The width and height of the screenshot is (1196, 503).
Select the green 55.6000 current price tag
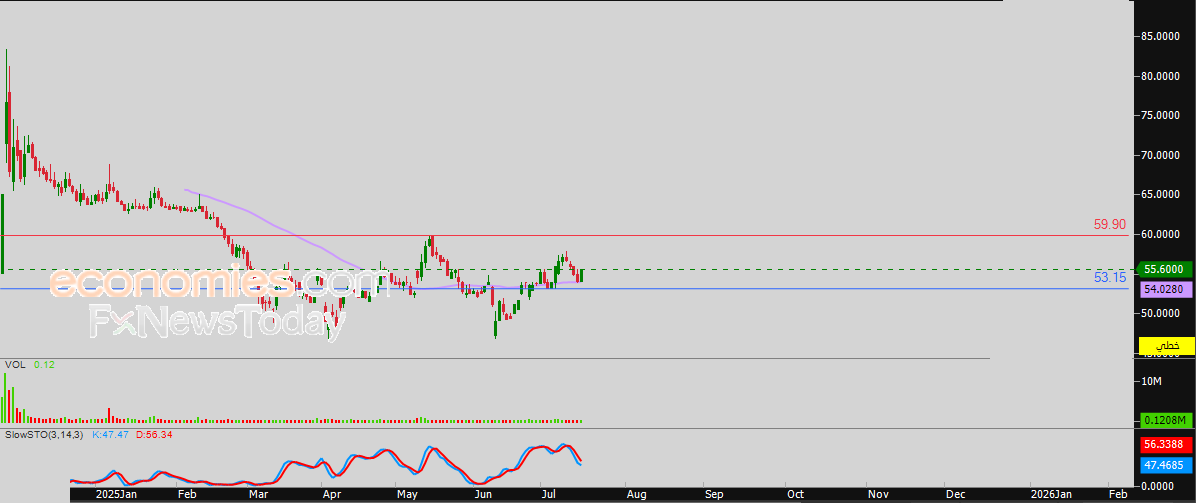[x=1163, y=269]
